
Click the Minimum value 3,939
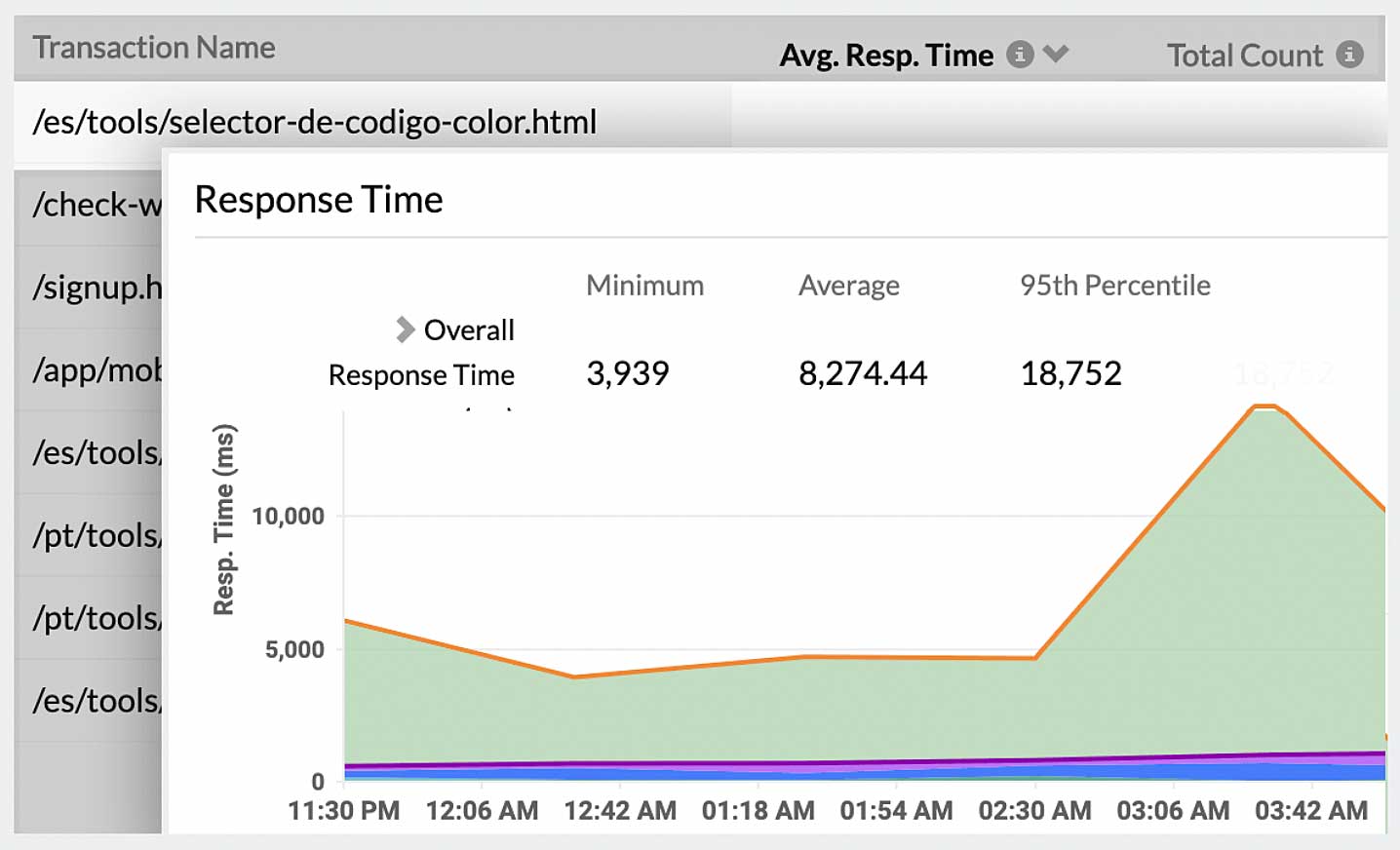click(627, 373)
